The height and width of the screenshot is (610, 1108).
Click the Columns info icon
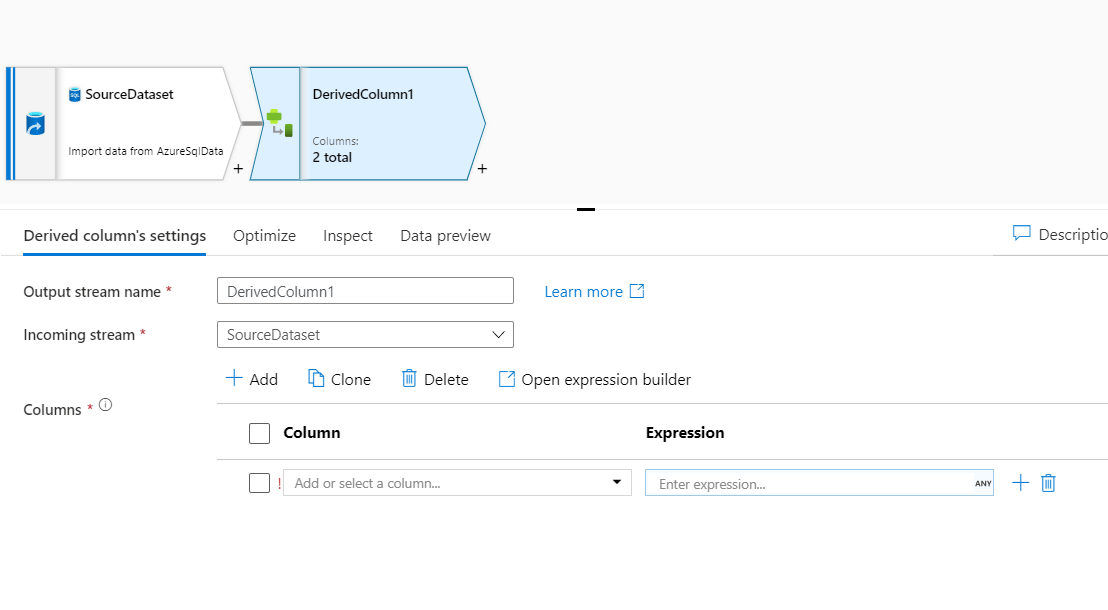tap(105, 406)
